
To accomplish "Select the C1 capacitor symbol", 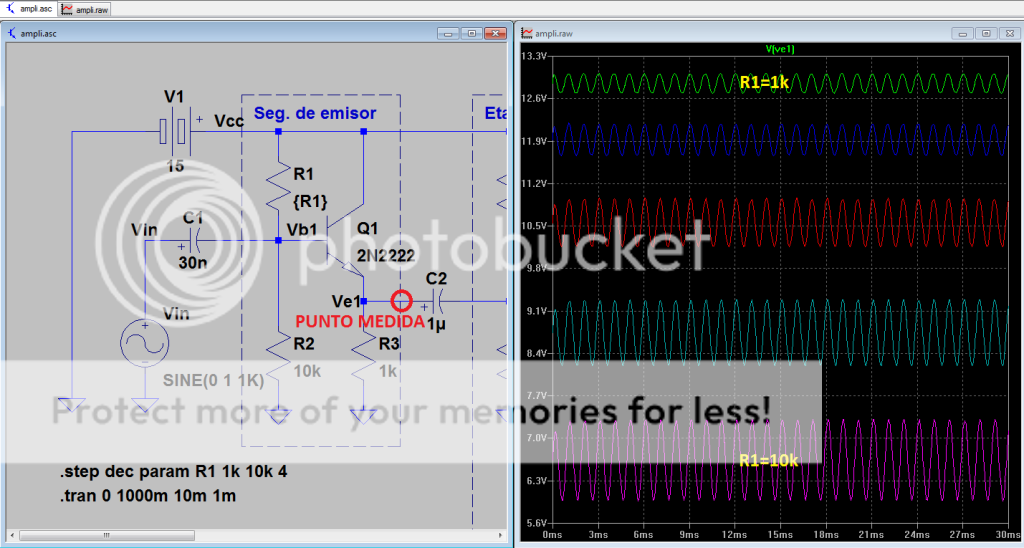I will tap(193, 240).
